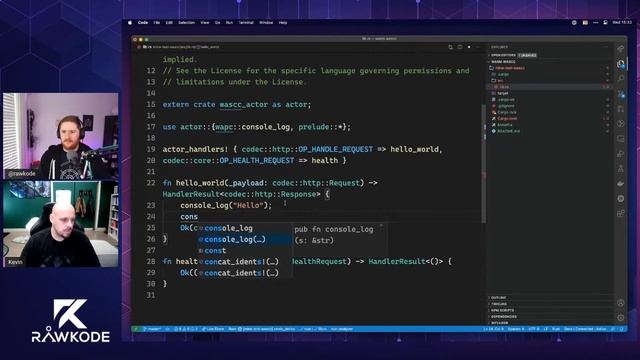Open the Terminal menu
The height and width of the screenshot is (360, 640).
pos(246,23)
